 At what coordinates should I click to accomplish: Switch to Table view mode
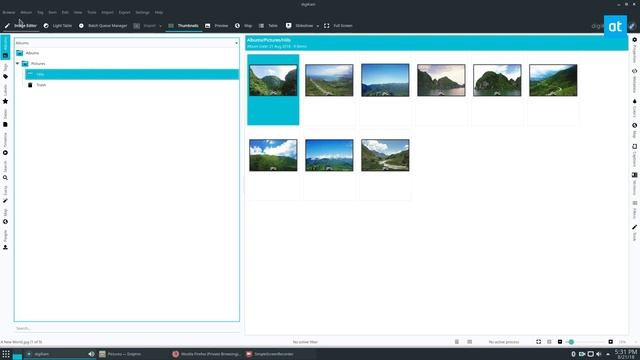pos(268,26)
